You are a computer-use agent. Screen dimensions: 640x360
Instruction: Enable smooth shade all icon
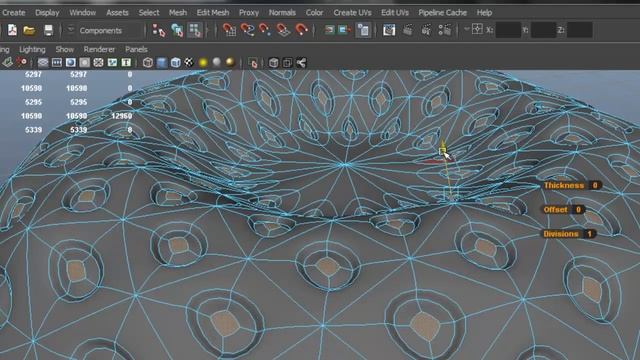(x=162, y=62)
